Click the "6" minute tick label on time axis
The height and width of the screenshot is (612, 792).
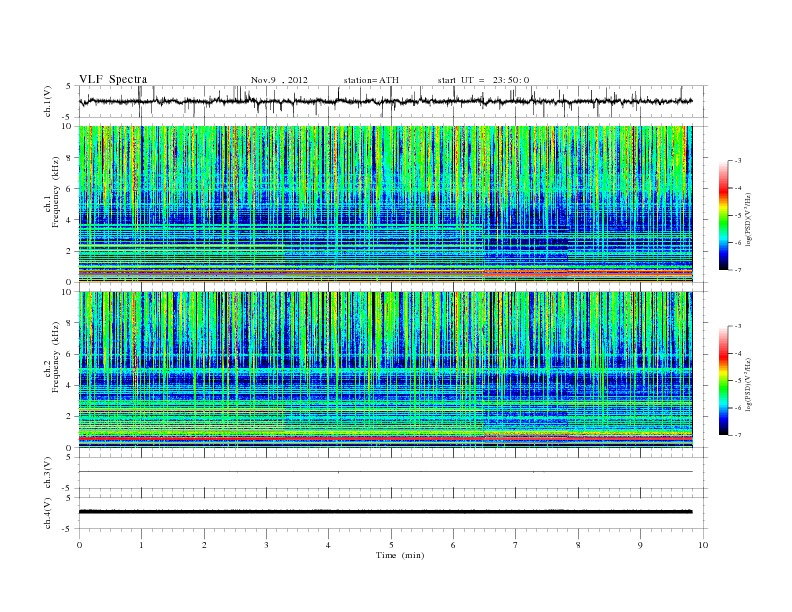point(454,545)
